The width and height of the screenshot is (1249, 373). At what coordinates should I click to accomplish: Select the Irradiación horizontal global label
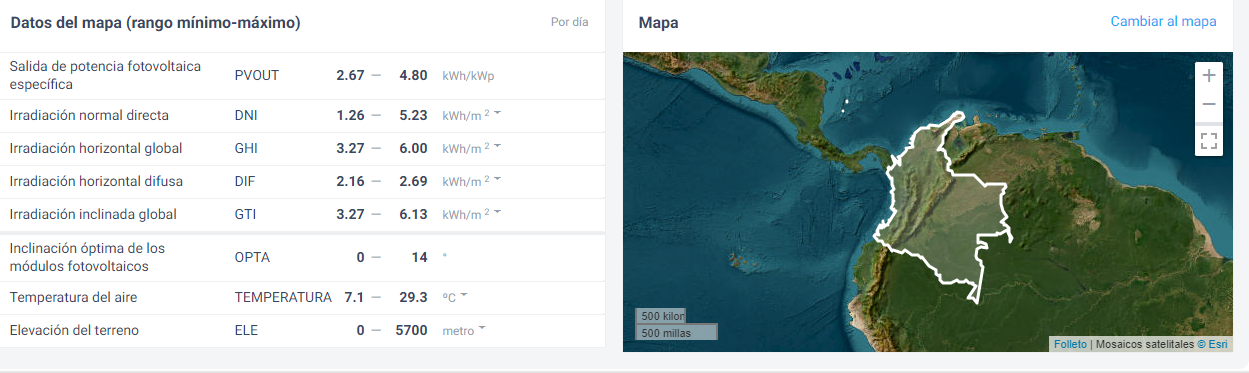coord(96,148)
